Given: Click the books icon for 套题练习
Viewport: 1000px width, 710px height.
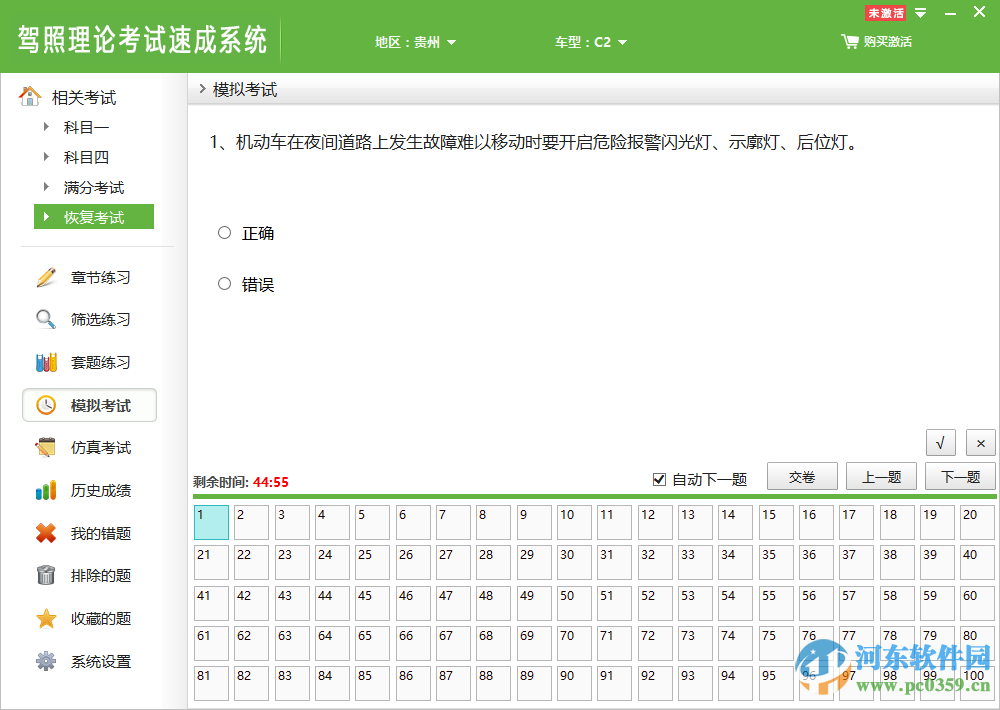Looking at the screenshot, I should coord(46,362).
